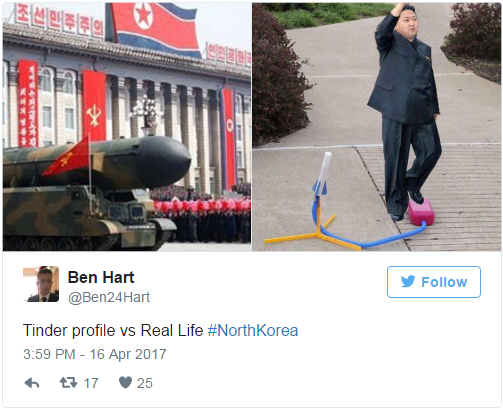Show the 17 retweets count

coord(91,383)
